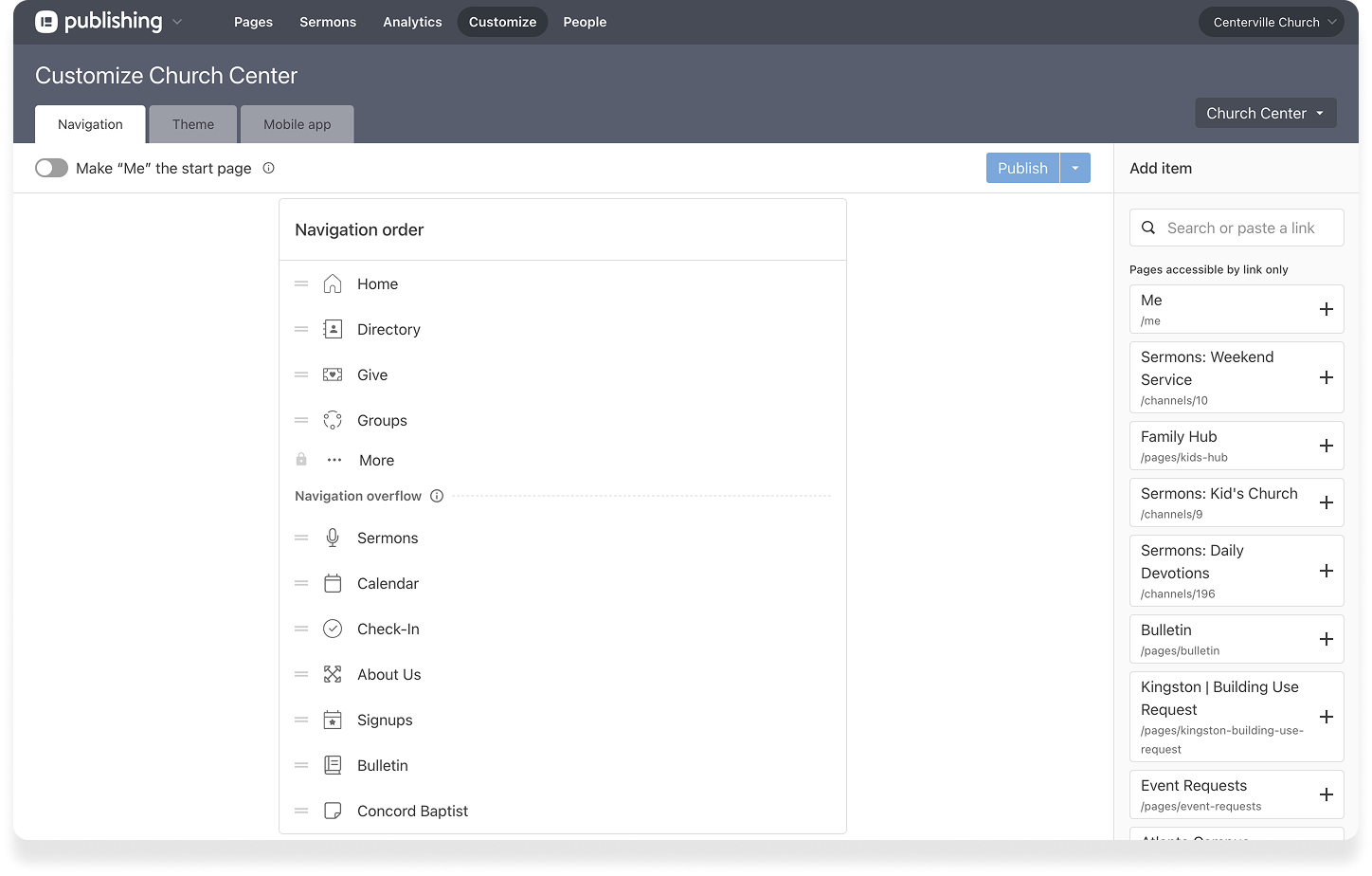Click the Check-In checkmark icon
Screen dimensions: 1372x876
click(x=332, y=630)
